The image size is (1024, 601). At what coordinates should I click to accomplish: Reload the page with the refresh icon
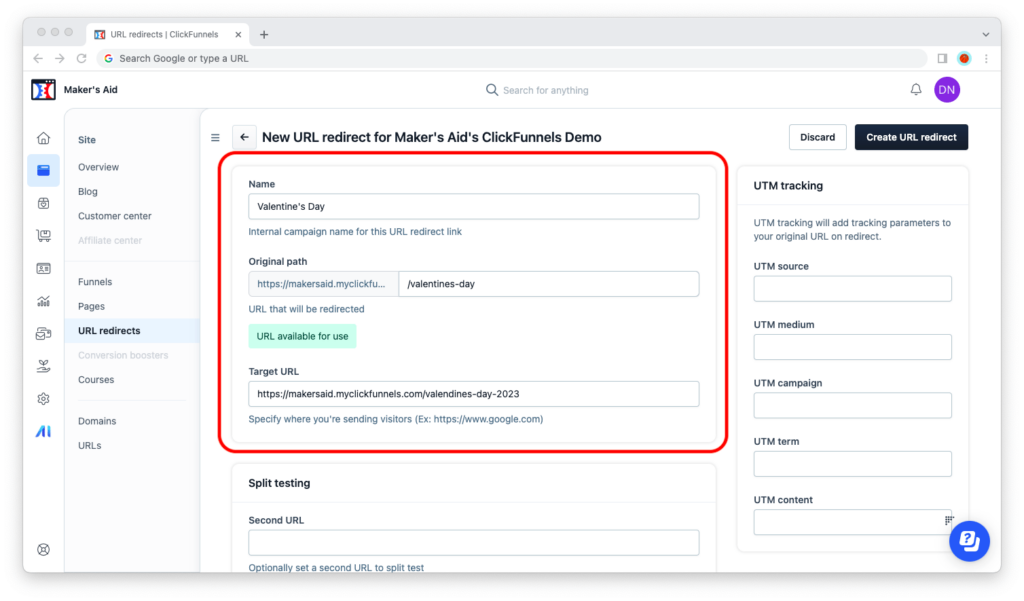[82, 58]
